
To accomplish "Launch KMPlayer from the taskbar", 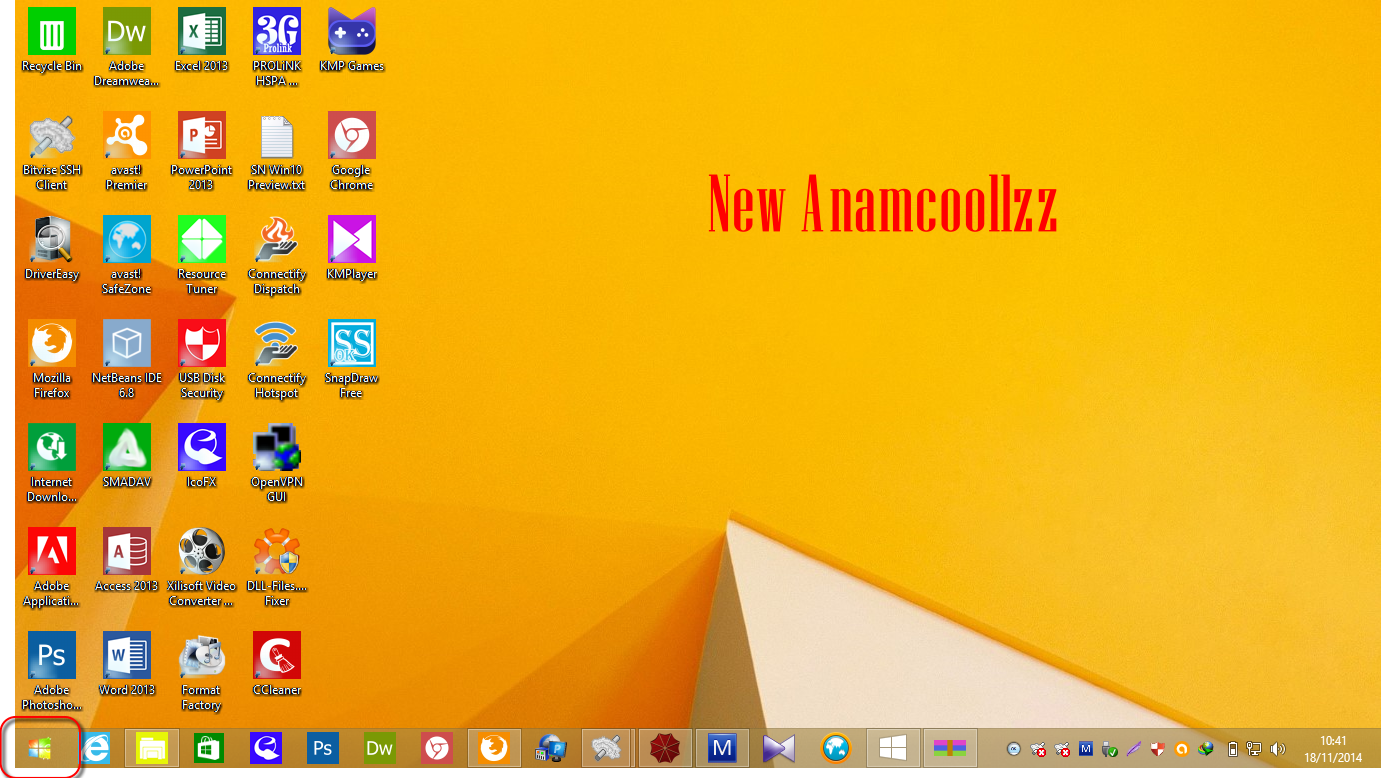I will (779, 747).
